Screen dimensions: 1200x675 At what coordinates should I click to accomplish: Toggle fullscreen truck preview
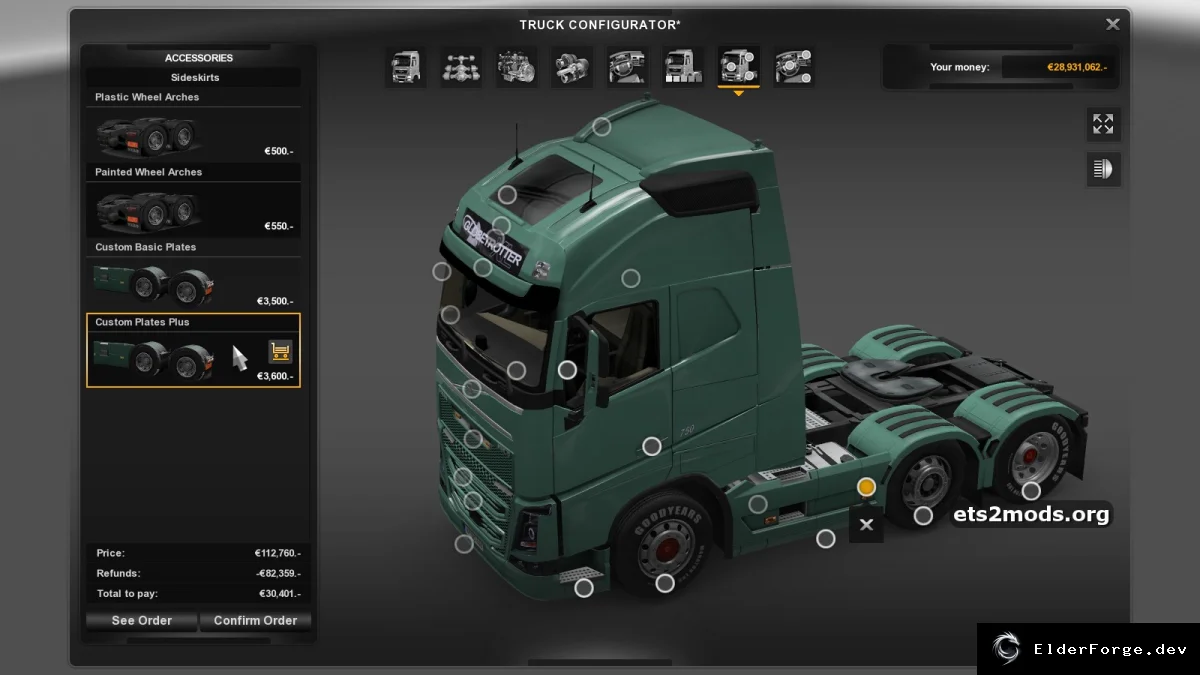tap(1103, 124)
